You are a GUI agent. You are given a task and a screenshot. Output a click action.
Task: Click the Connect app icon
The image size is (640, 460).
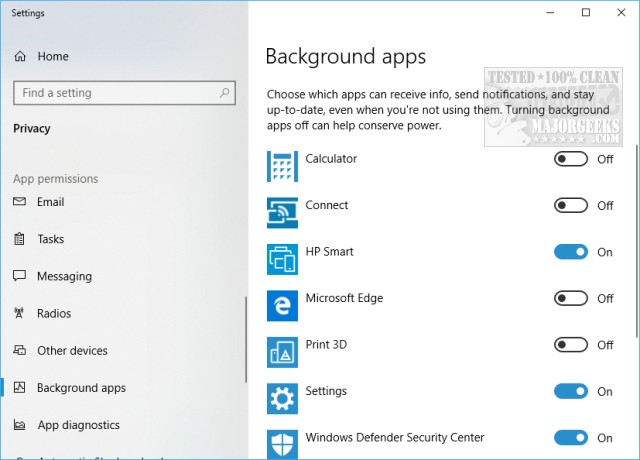pos(283,212)
